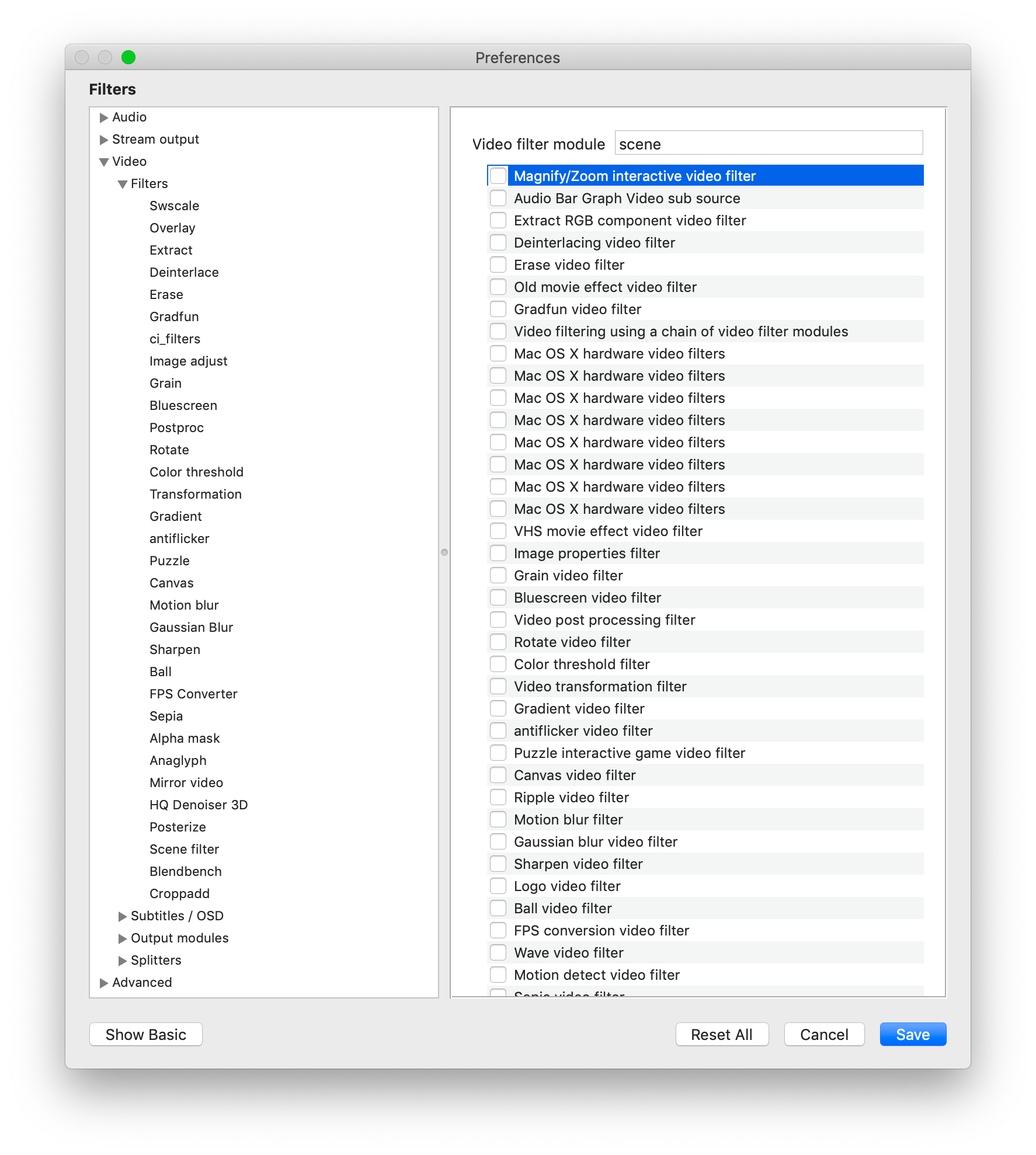
Task: Expand the Subtitles / OSD section
Action: (123, 916)
